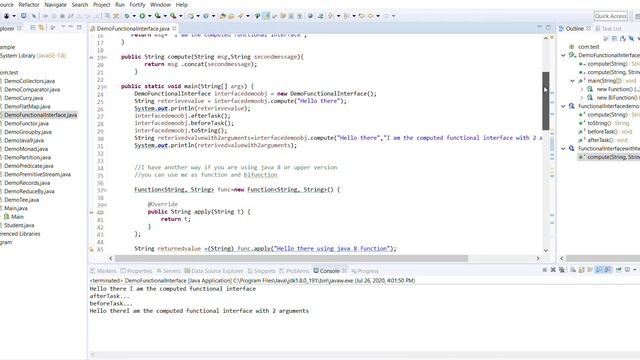This screenshot has height=360, width=640.
Task: Terminate the process from the Console toolbar
Action: pos(544,270)
